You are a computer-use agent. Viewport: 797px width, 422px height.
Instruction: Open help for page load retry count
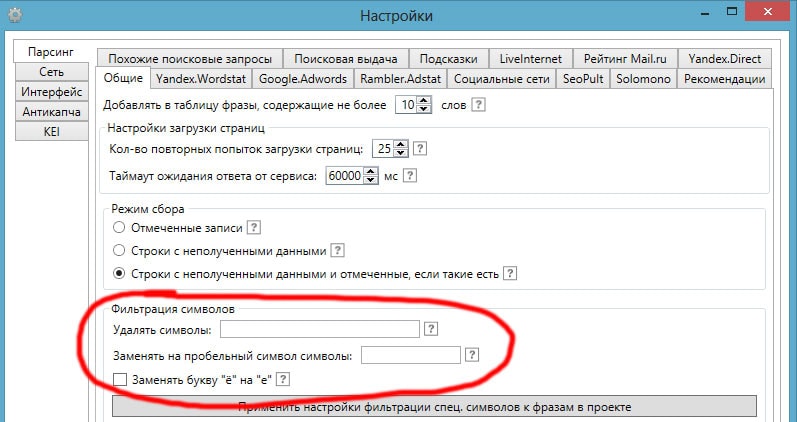click(x=419, y=148)
